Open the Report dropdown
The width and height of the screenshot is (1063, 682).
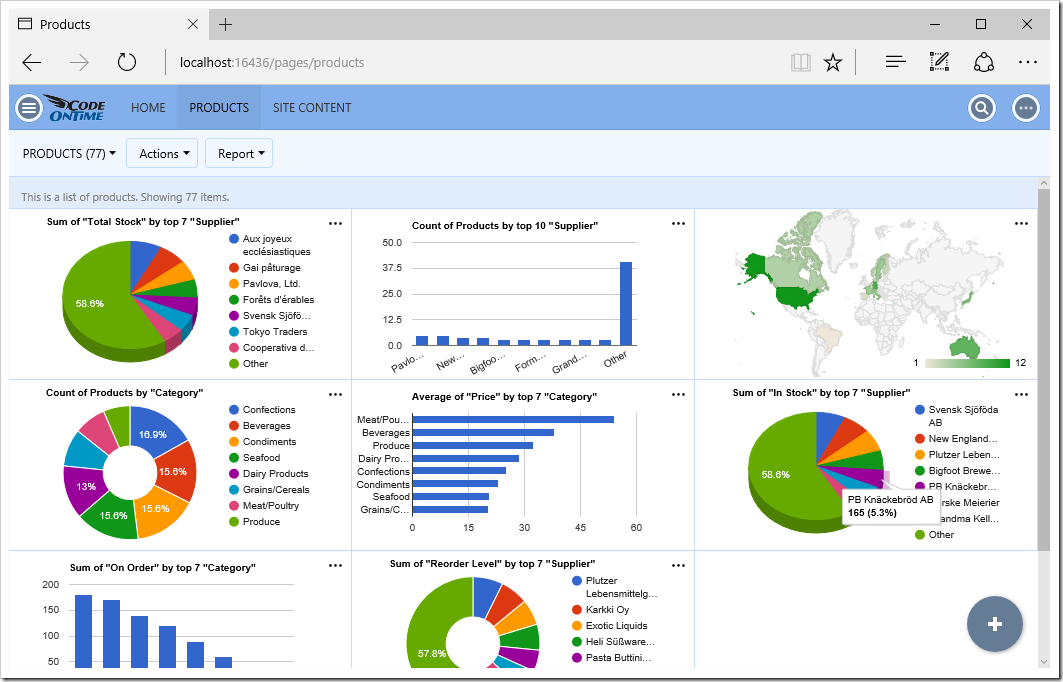coord(239,154)
